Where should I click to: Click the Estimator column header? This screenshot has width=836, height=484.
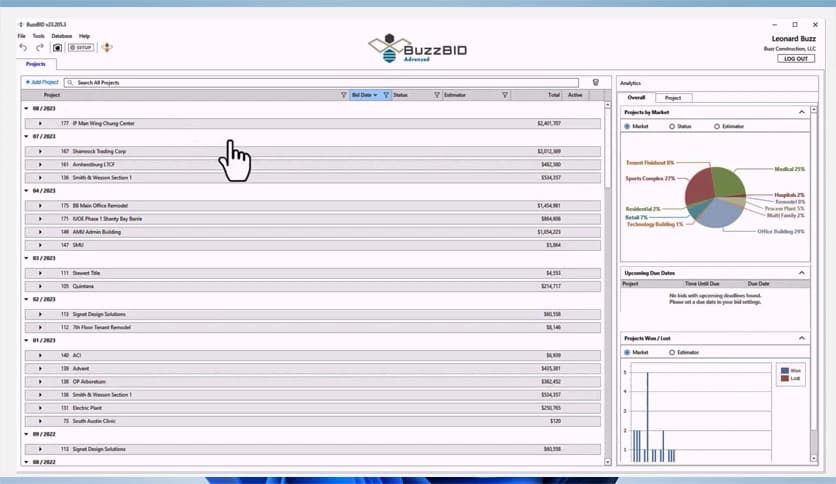455,95
